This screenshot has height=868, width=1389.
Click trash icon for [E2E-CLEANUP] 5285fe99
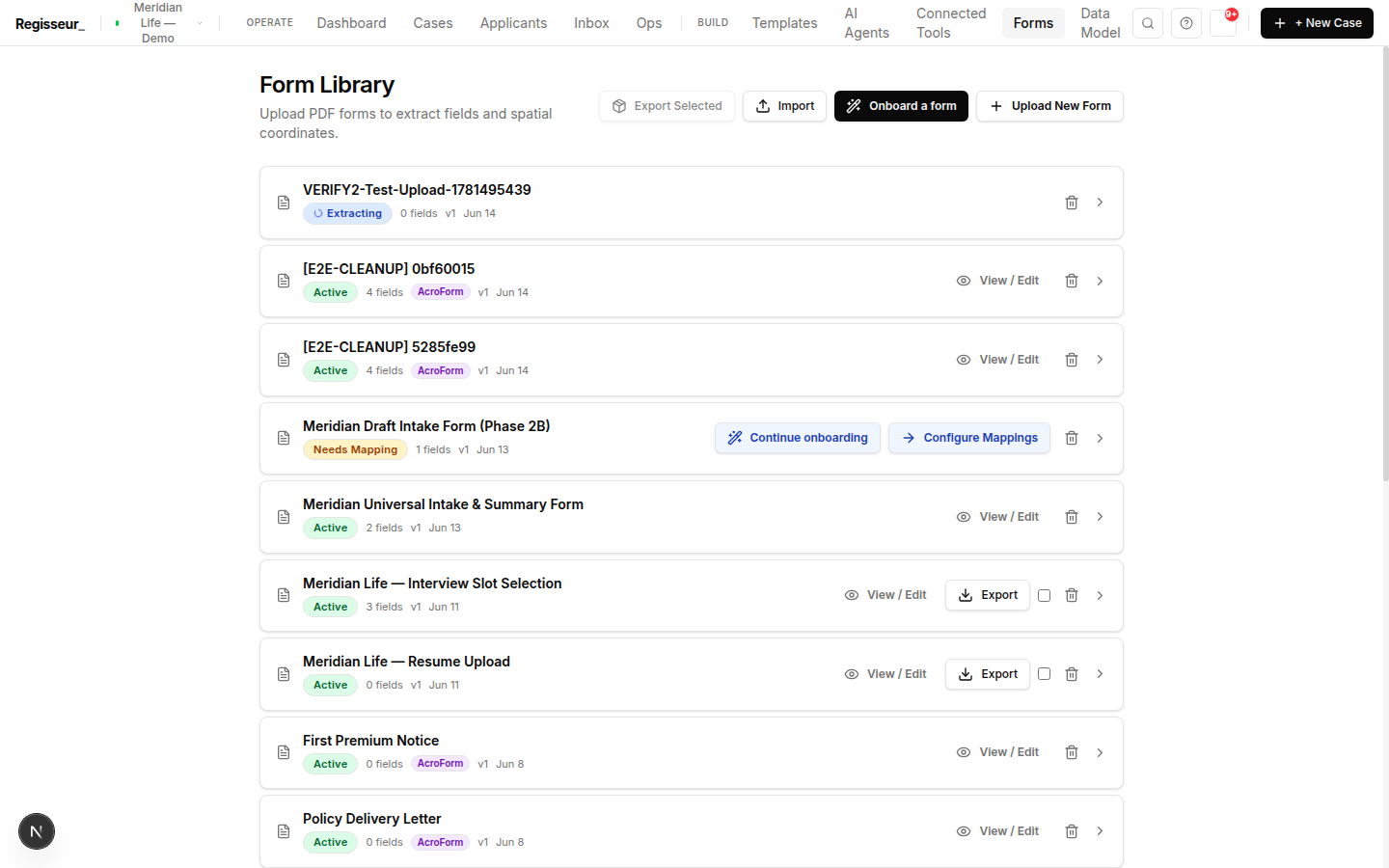pos(1071,360)
